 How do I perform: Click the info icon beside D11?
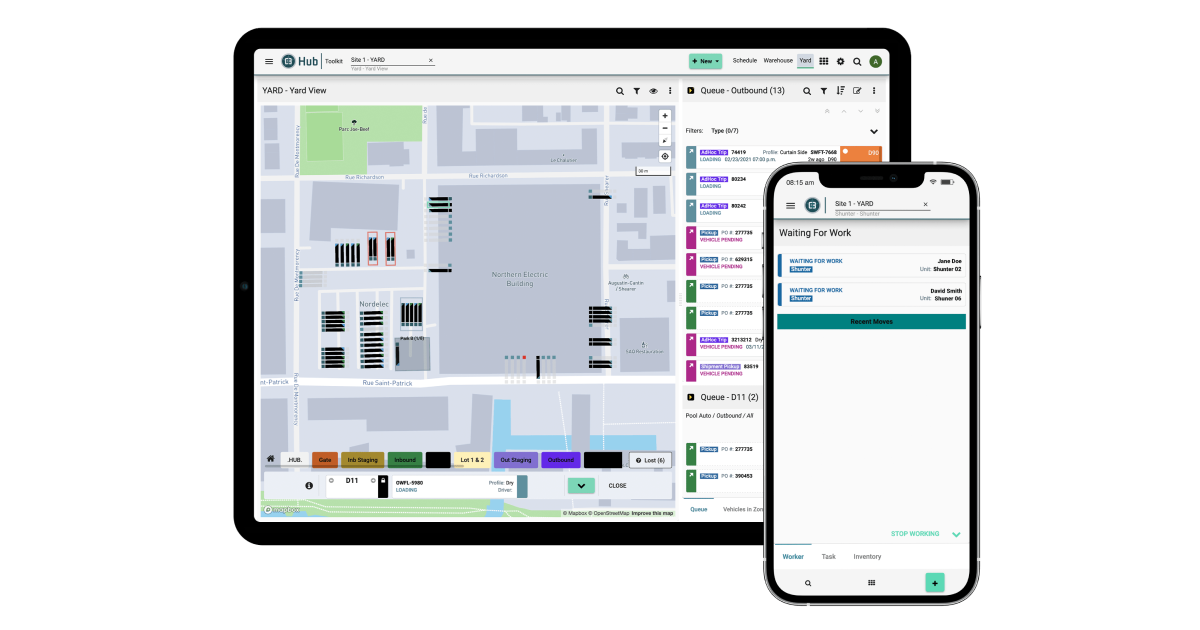[309, 486]
